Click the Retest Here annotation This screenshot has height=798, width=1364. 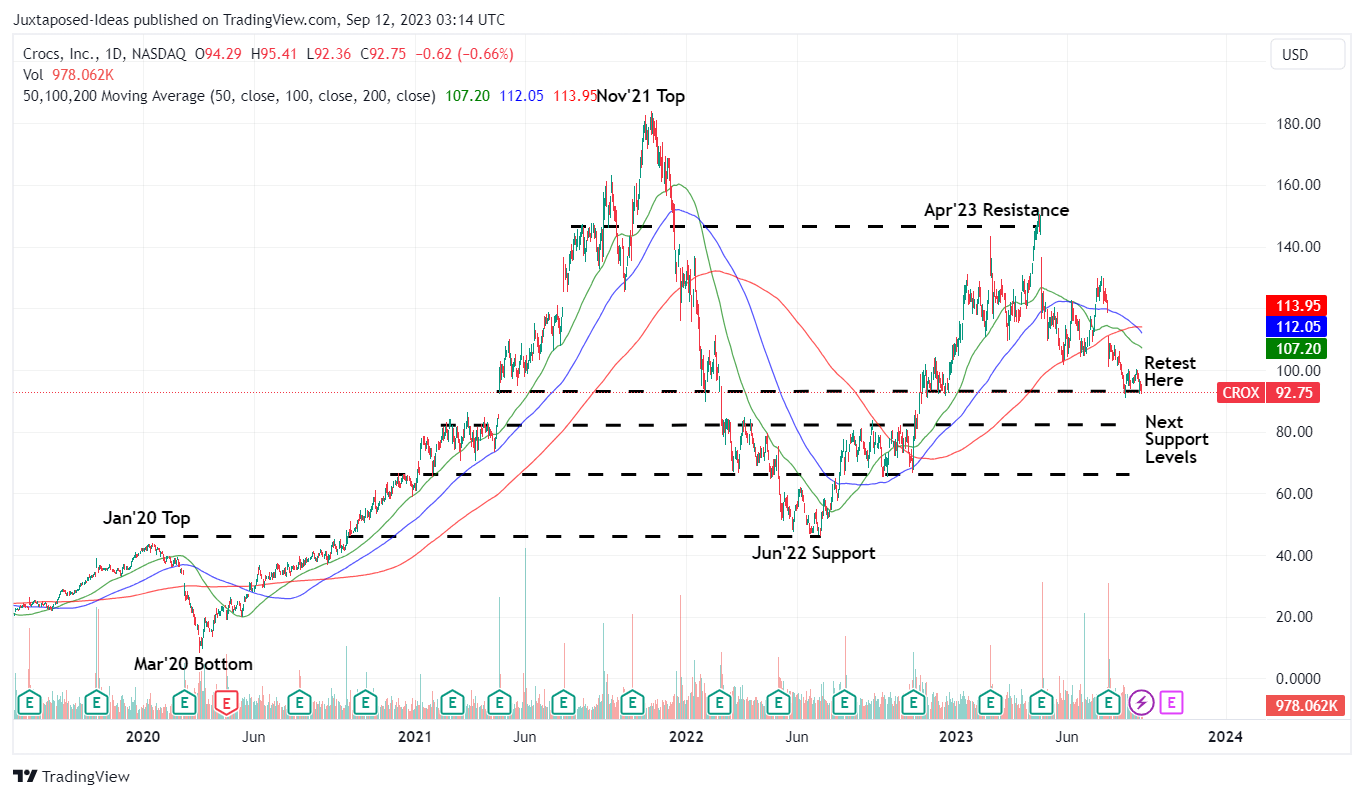(1170, 371)
